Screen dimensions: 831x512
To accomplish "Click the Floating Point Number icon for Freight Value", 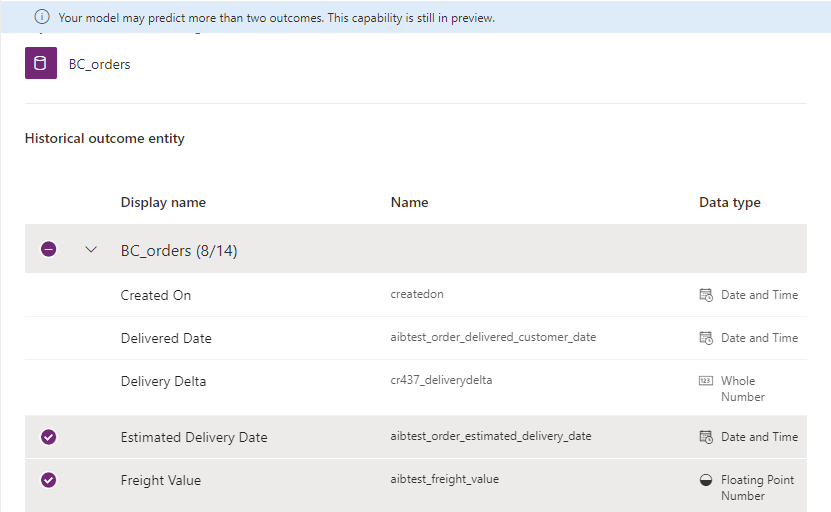I will (x=706, y=480).
